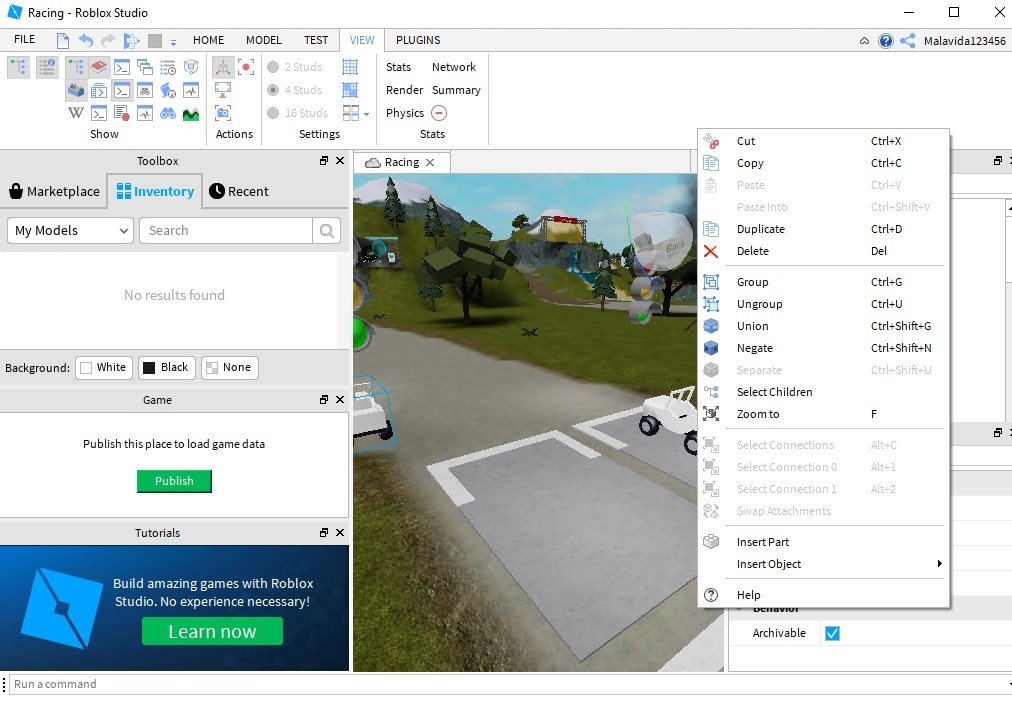The width and height of the screenshot is (1012, 721).
Task: Toggle Stats overlay display
Action: pyautogui.click(x=398, y=67)
